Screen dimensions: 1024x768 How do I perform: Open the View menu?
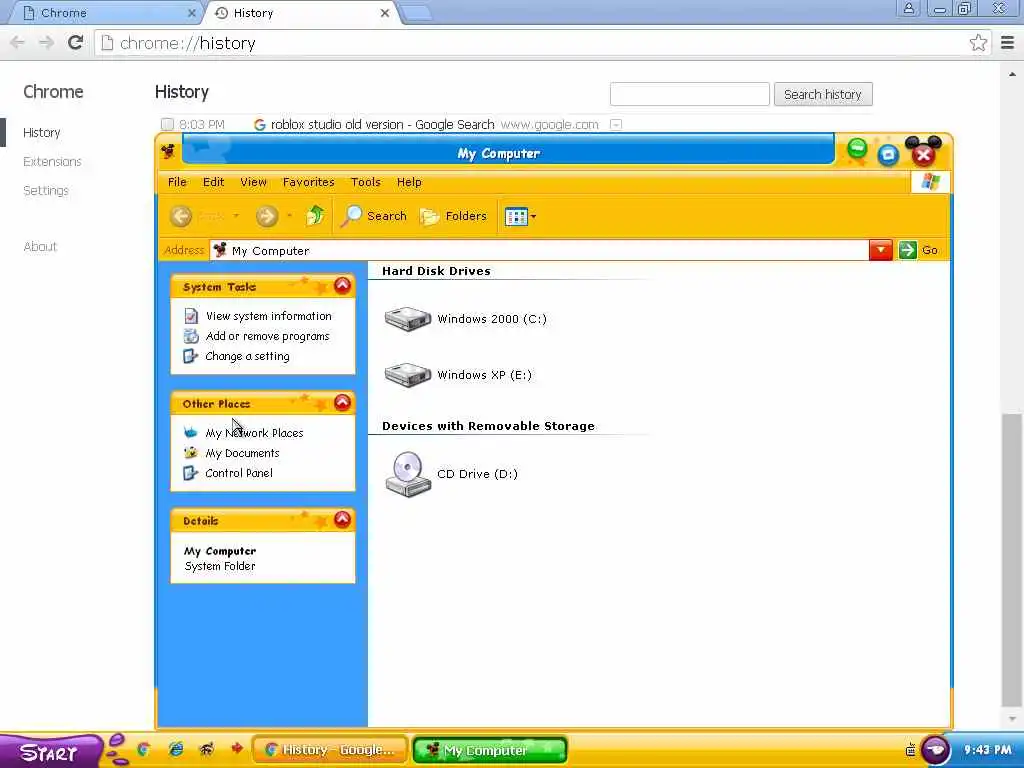(x=253, y=182)
